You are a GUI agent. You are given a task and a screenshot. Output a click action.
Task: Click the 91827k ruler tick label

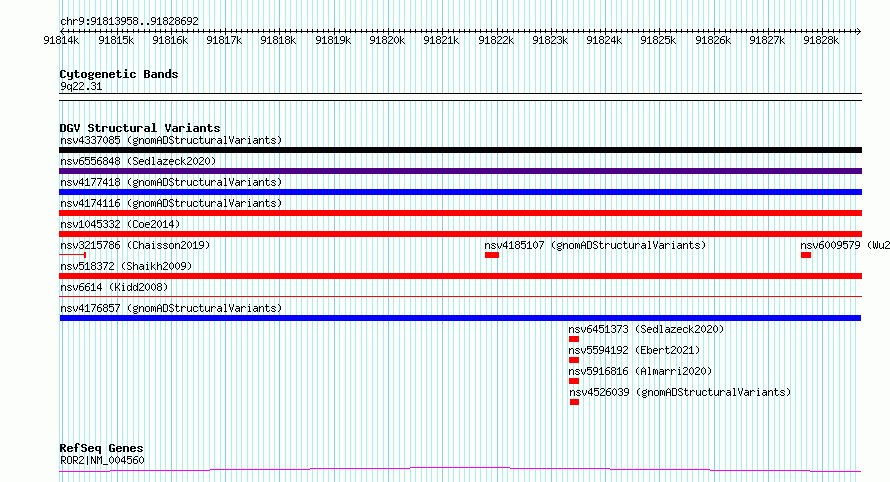[x=767, y=40]
